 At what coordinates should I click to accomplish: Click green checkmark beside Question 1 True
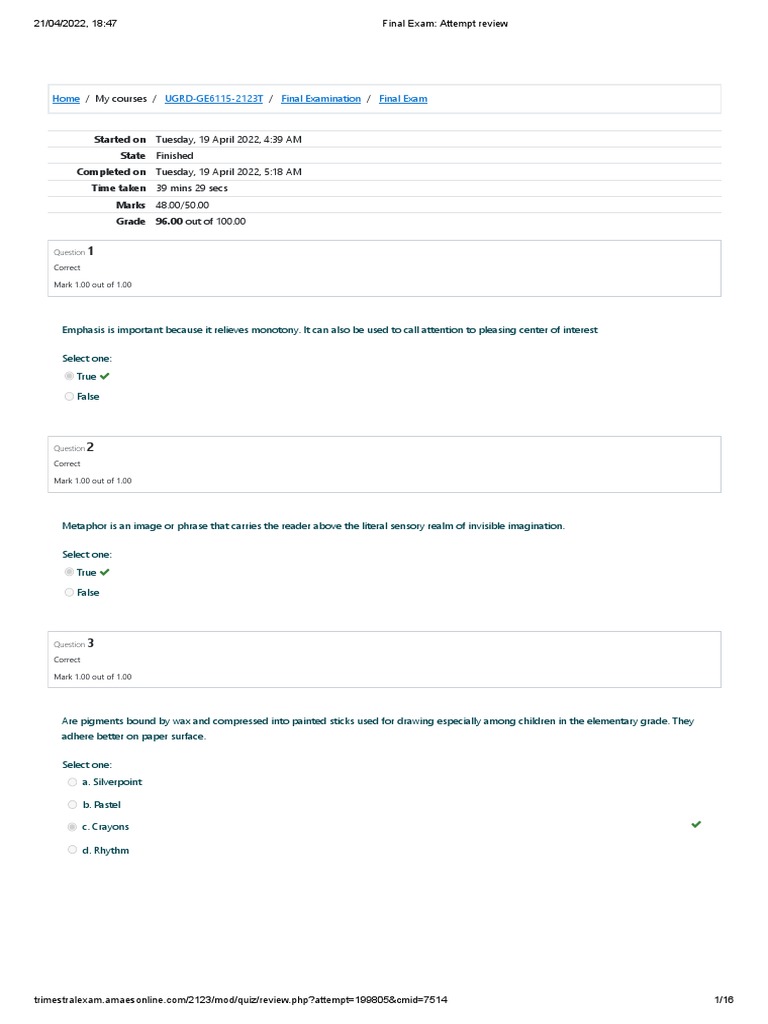point(105,377)
